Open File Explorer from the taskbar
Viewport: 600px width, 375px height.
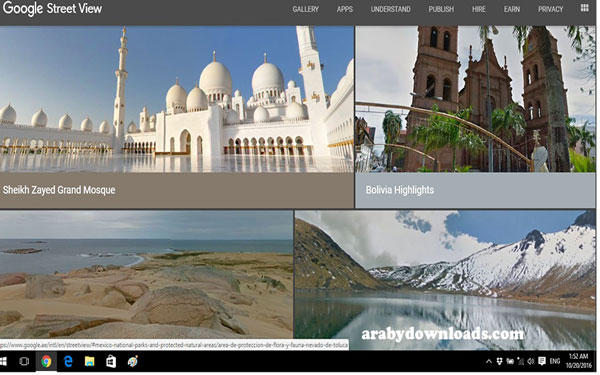tap(90, 361)
